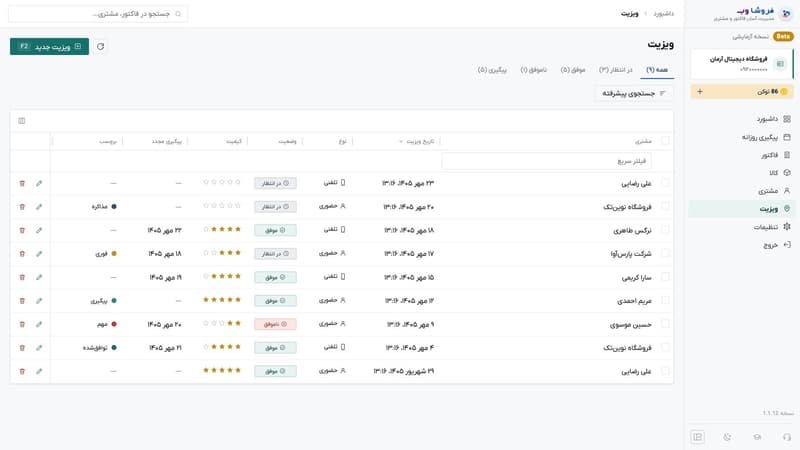
Task: Toggle dark theme icon at sidebar bottom
Action: pyautogui.click(x=727, y=437)
